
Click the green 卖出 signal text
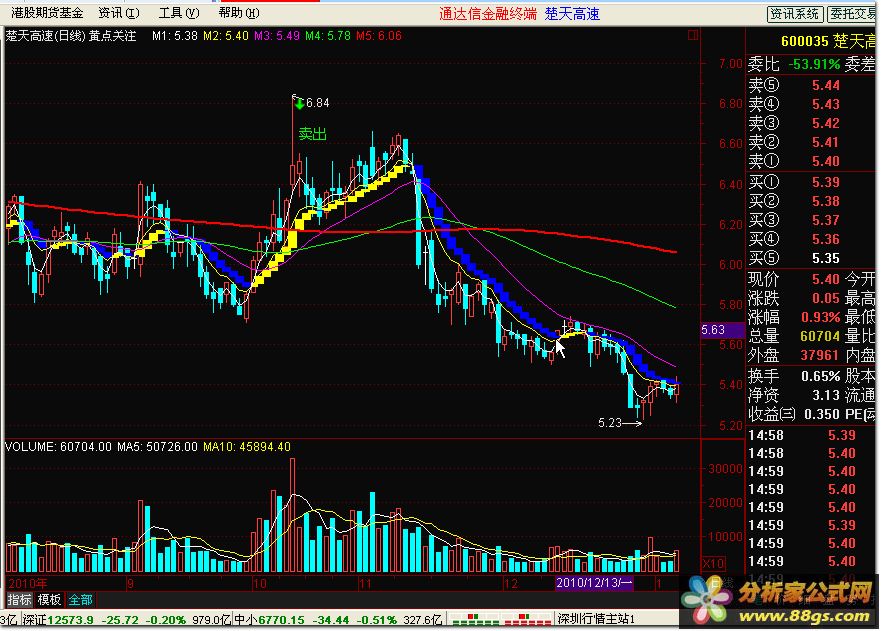click(312, 134)
